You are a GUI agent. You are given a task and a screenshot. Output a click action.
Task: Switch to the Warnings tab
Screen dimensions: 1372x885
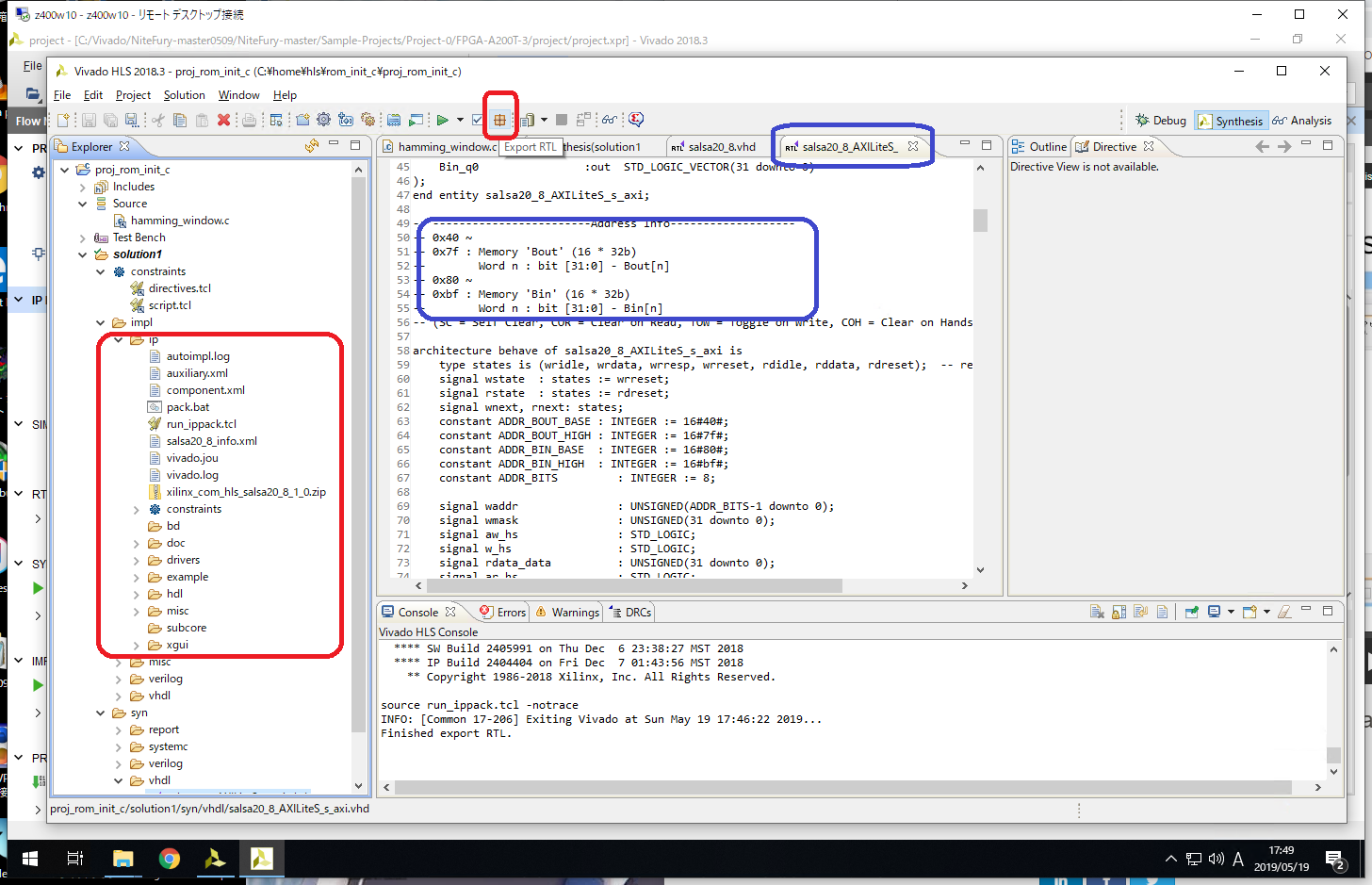(x=567, y=612)
